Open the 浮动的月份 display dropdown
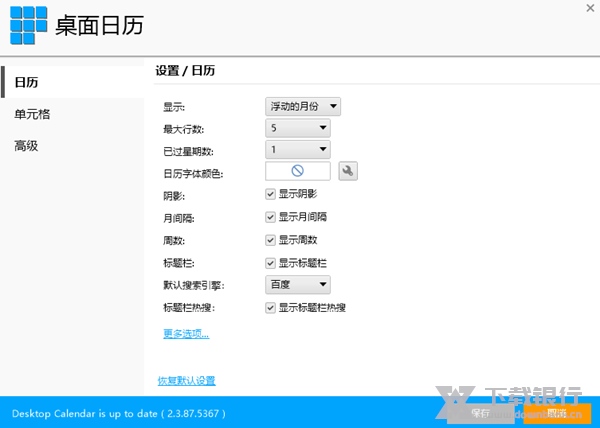Image resolution: width=600 pixels, height=428 pixels. point(303,105)
